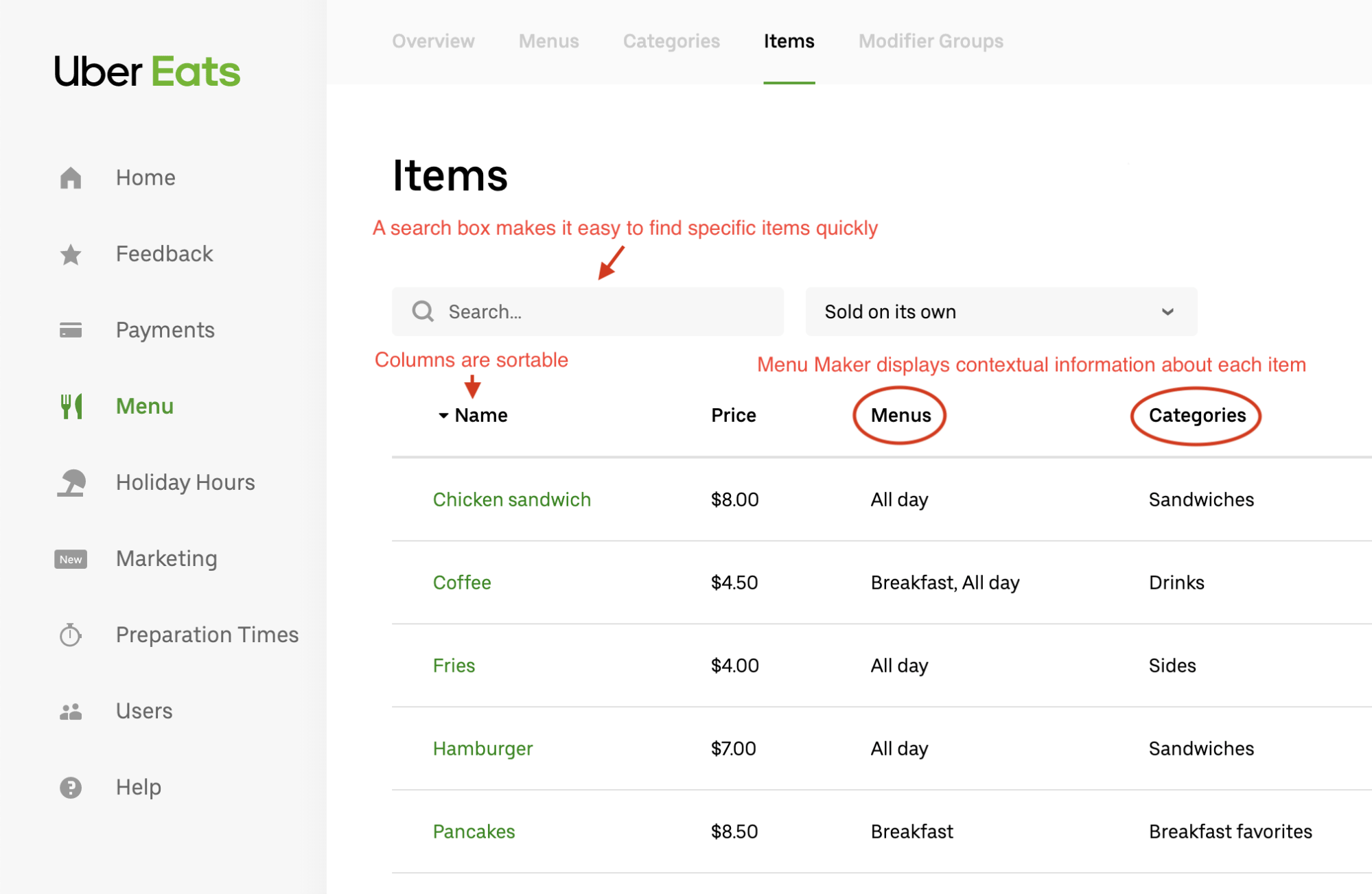Click the $8.00 price cell

(734, 499)
